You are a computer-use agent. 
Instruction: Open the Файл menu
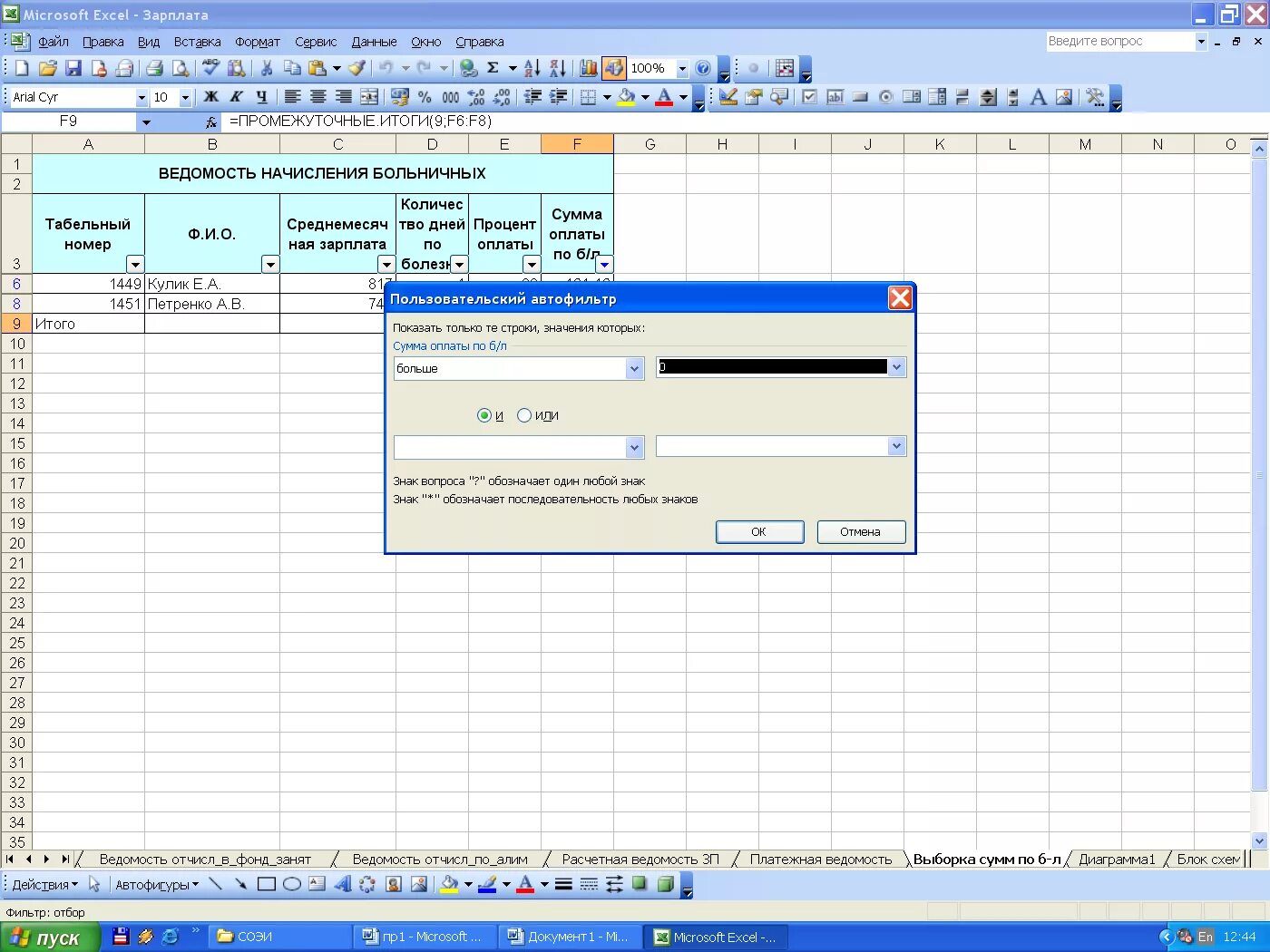click(54, 42)
